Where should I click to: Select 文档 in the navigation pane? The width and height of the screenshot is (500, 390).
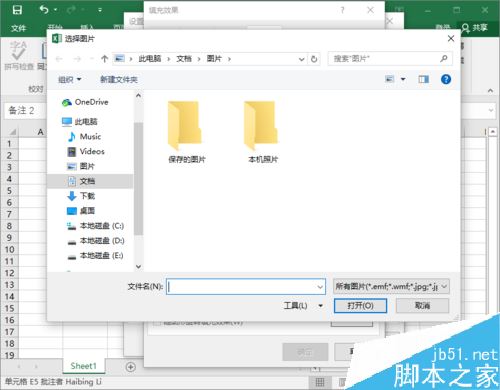pyautogui.click(x=90, y=181)
